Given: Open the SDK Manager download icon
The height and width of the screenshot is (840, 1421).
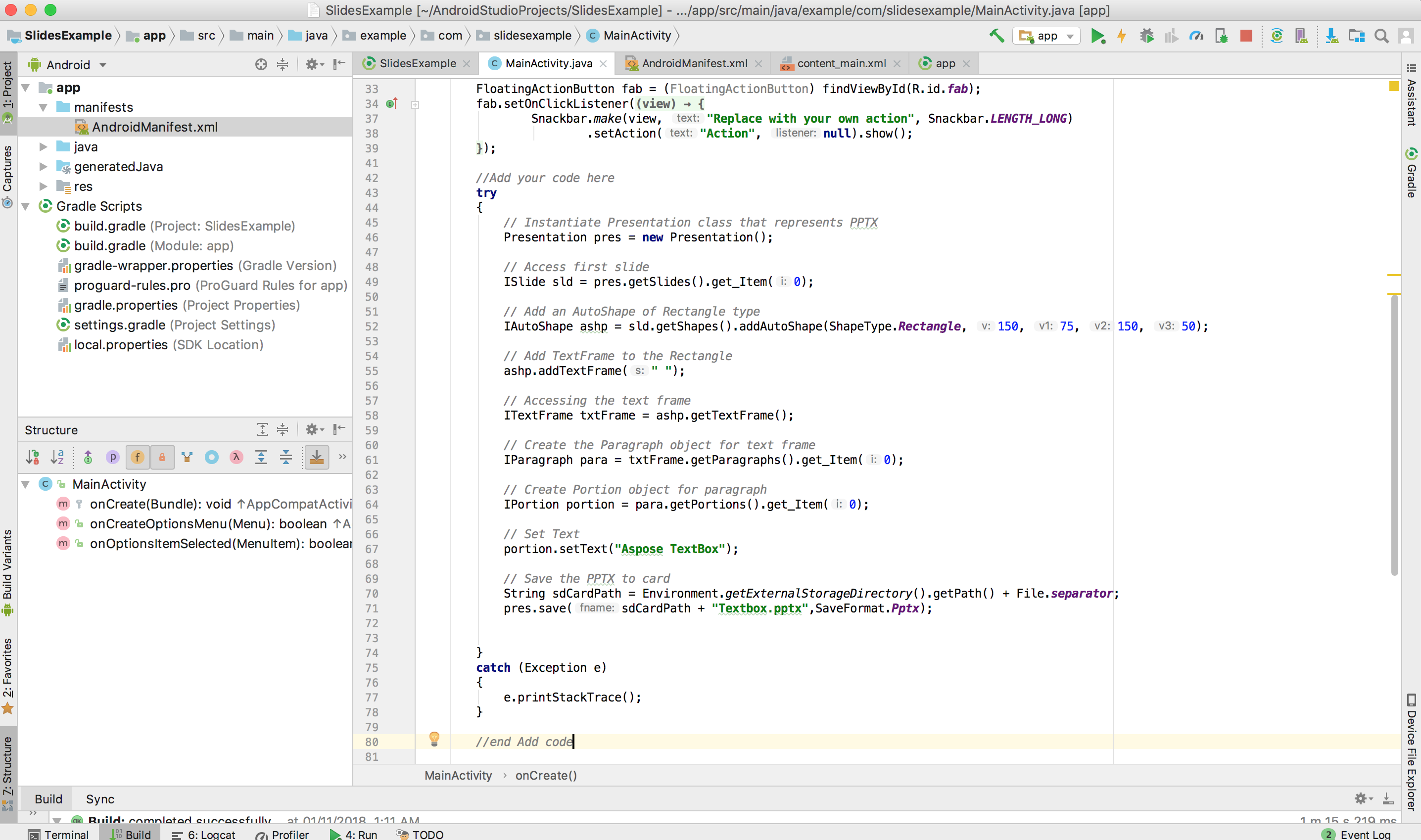Looking at the screenshot, I should click(x=1331, y=36).
